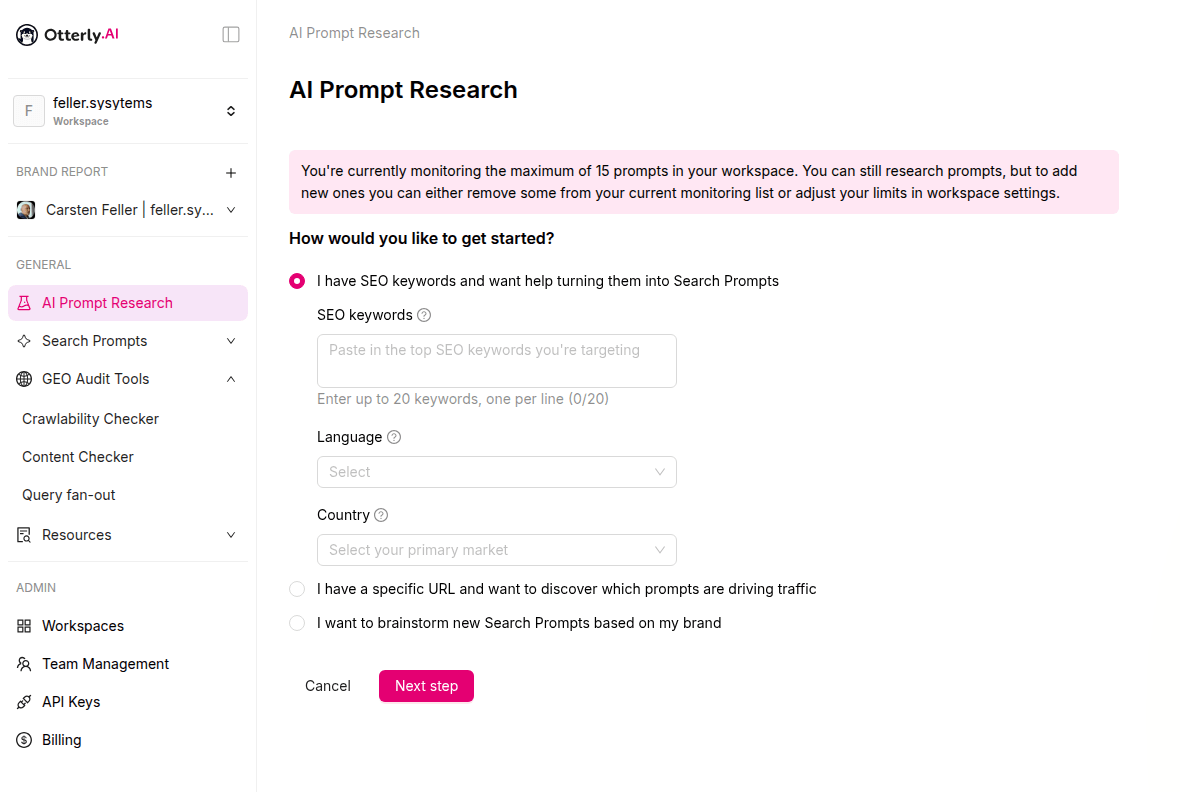Open the feller.sysytems workspace switcher

point(128,111)
